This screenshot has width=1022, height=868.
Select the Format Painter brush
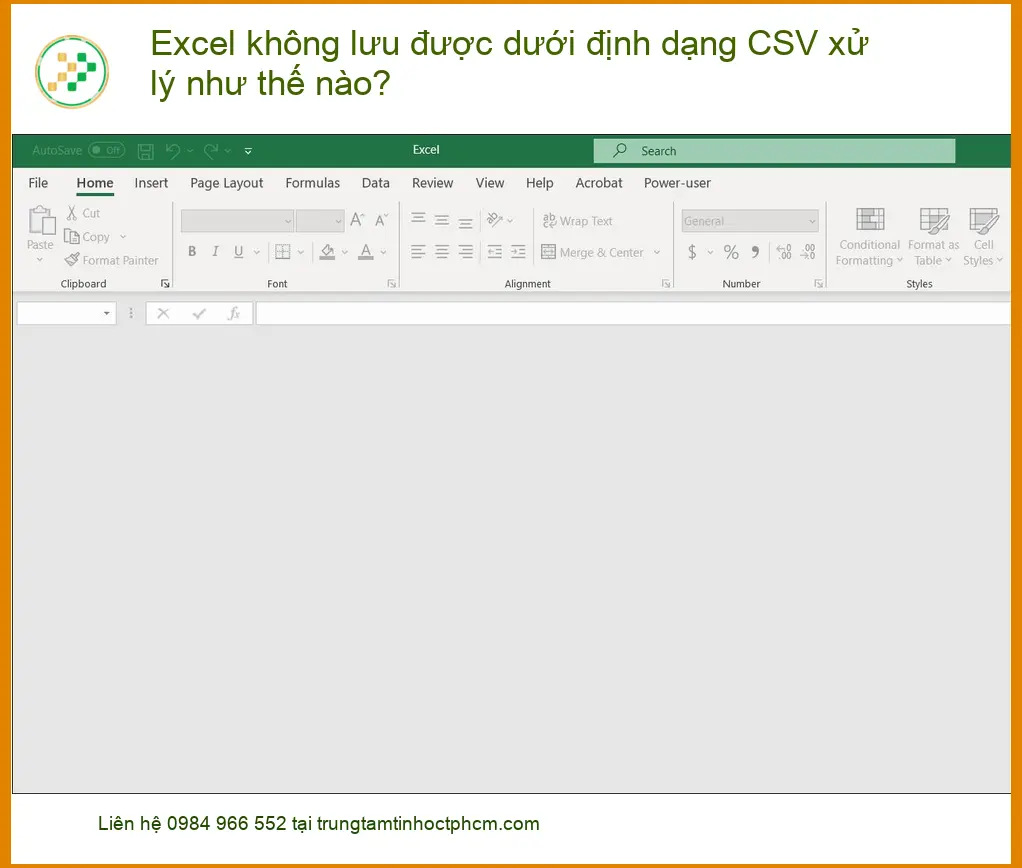[x=111, y=261]
